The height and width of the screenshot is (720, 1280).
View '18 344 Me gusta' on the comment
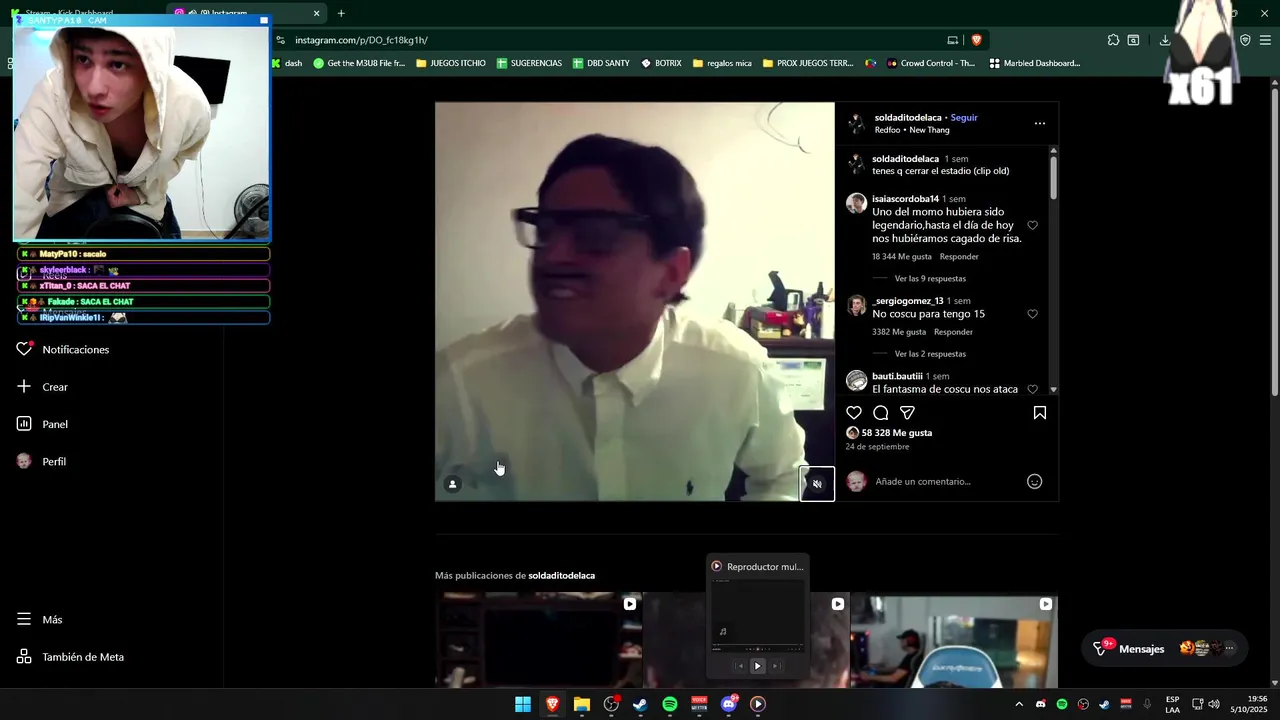point(902,257)
